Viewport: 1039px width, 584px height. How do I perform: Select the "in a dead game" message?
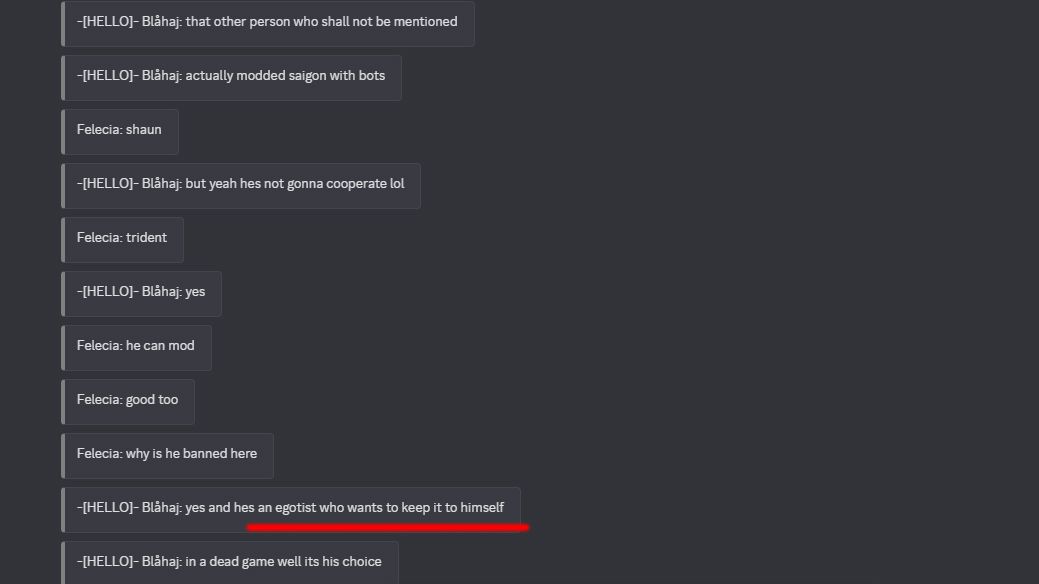pyautogui.click(x=229, y=562)
